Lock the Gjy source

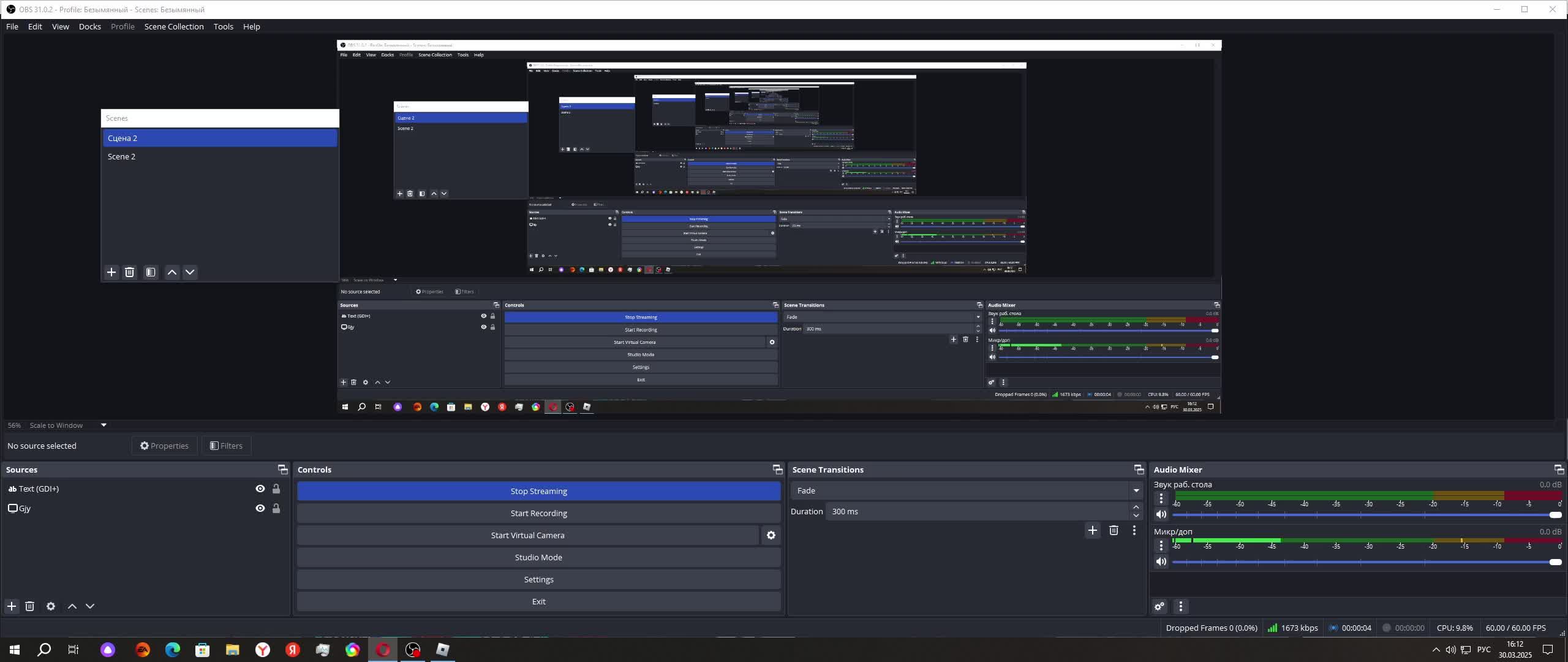pyautogui.click(x=276, y=508)
